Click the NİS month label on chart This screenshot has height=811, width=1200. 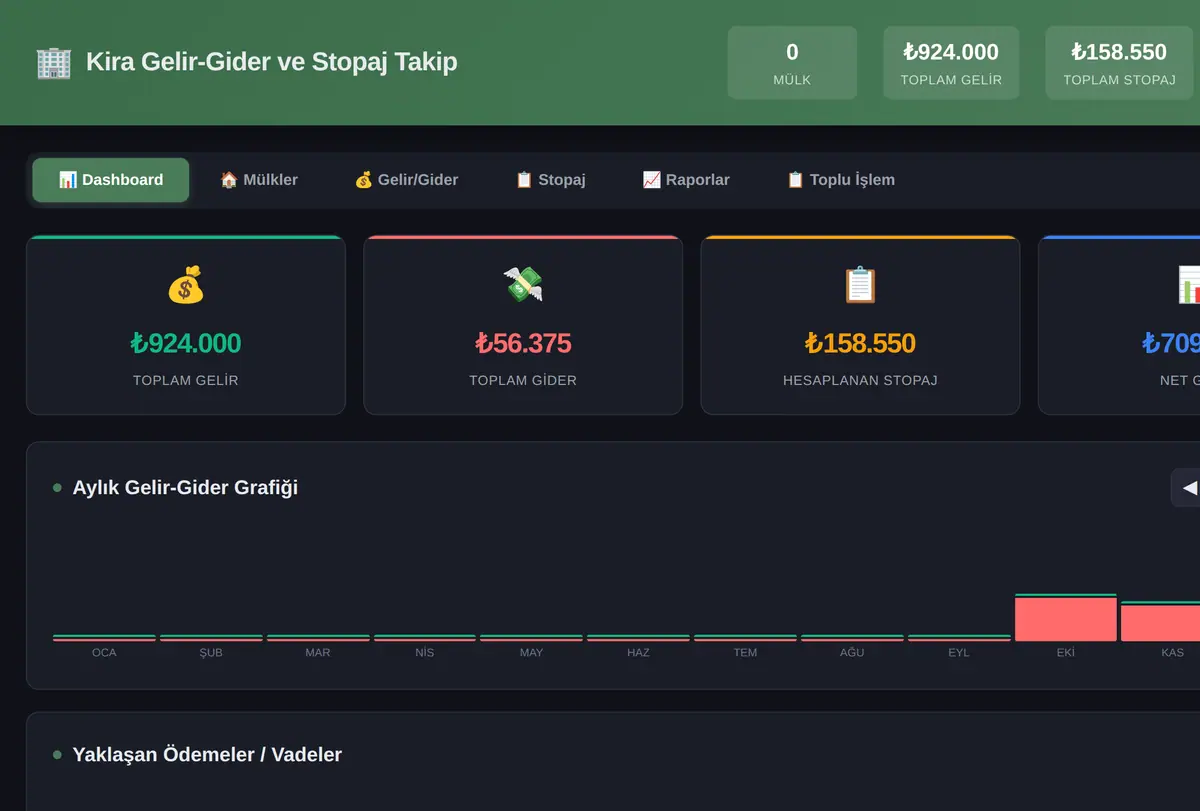425,652
